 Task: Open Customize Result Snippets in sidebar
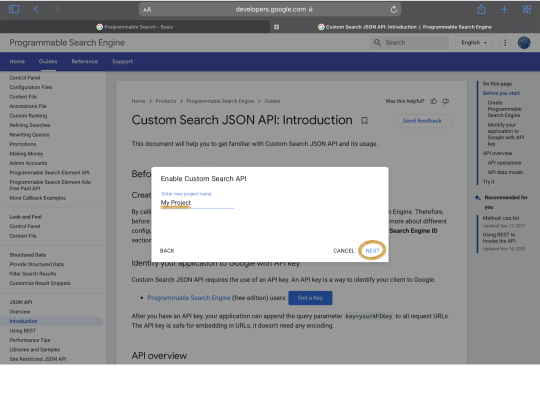coord(40,283)
